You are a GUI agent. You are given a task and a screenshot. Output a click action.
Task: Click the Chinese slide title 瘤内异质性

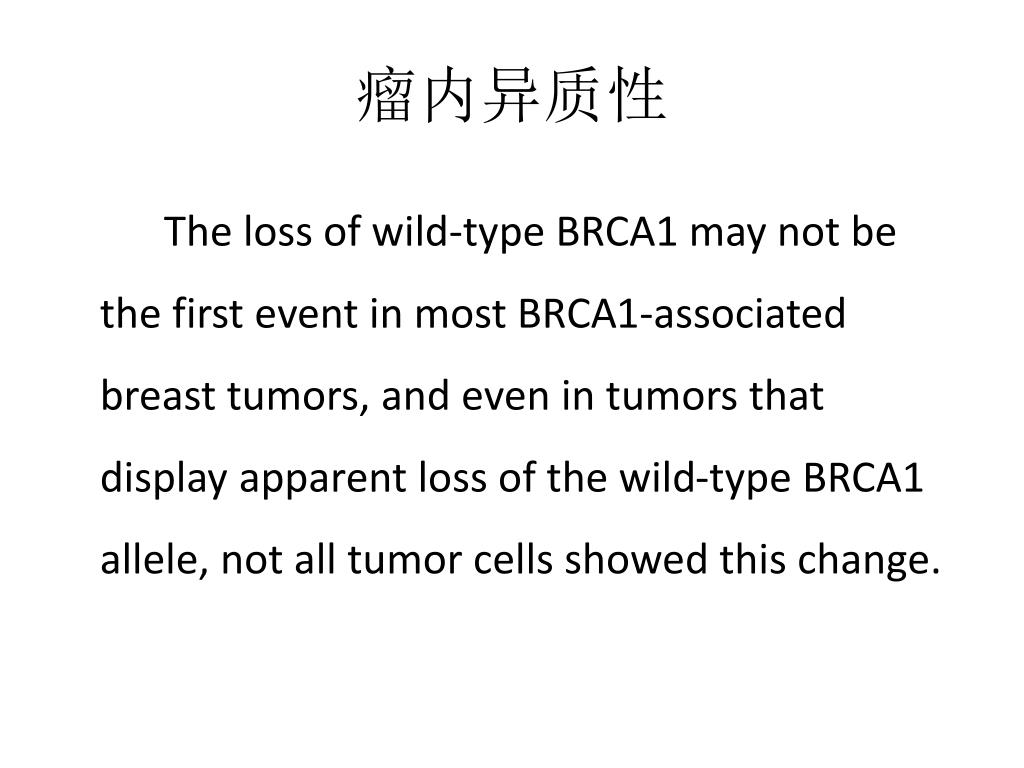[x=511, y=99]
